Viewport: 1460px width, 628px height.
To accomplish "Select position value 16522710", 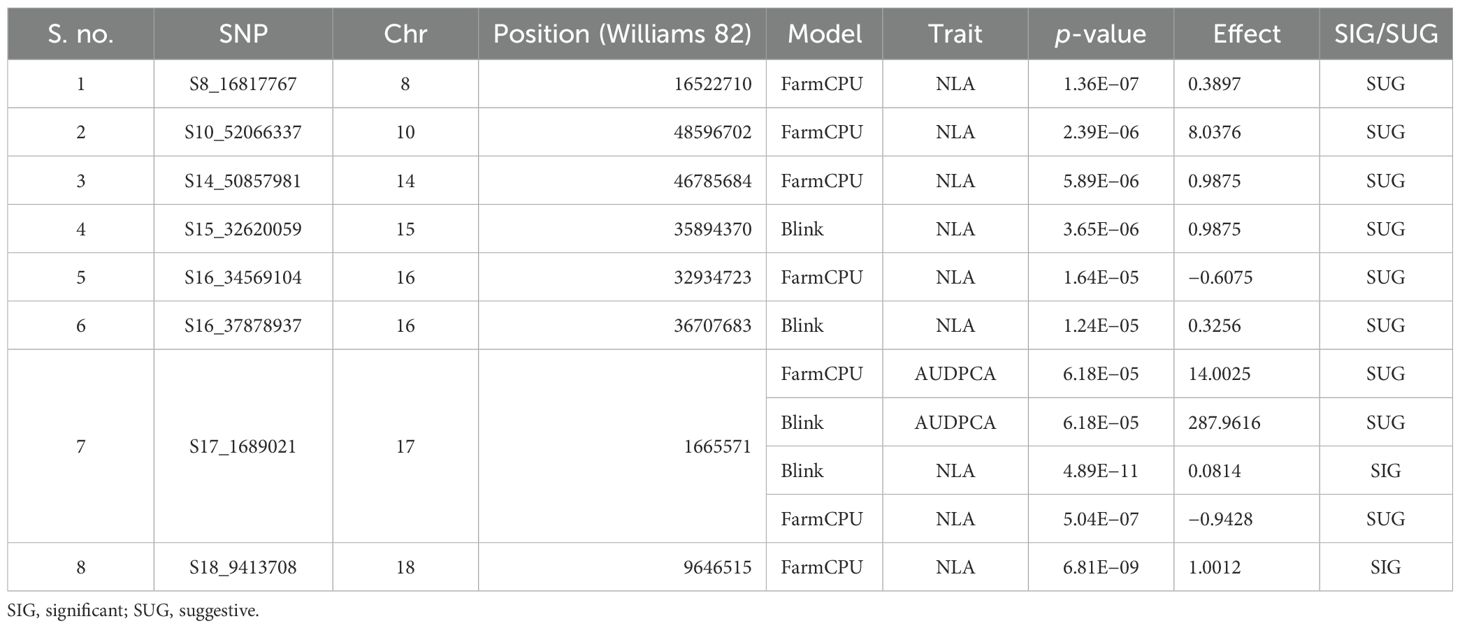I will coord(622,84).
